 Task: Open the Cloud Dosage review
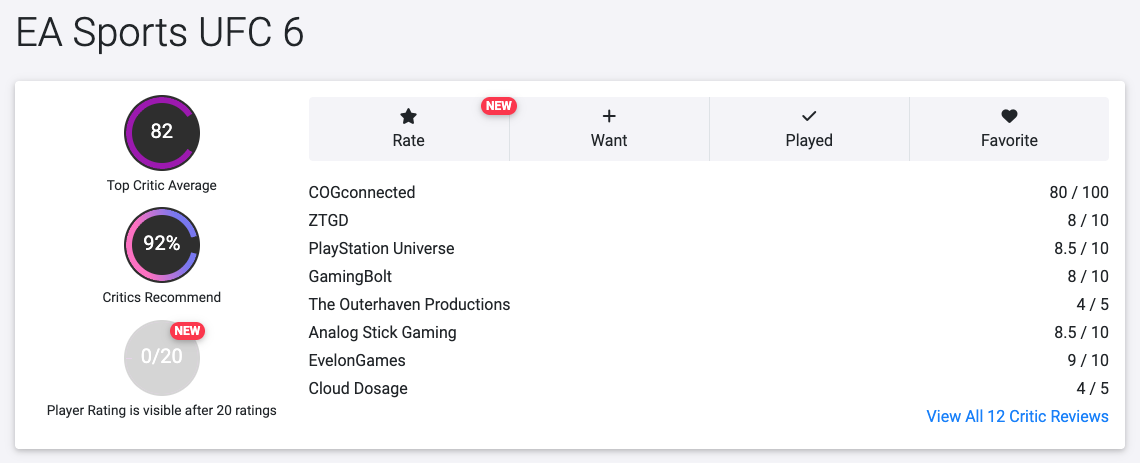coord(358,388)
